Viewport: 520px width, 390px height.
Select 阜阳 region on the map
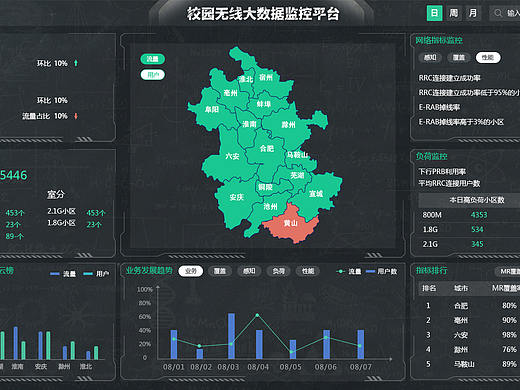point(212,109)
